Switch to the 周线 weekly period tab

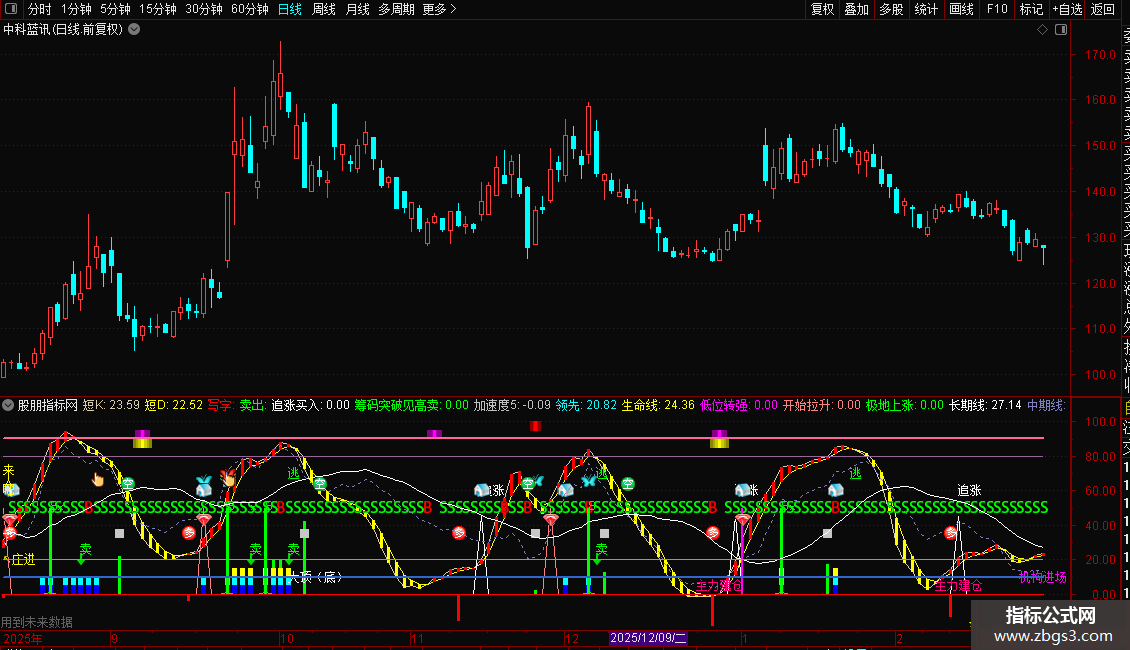click(x=324, y=9)
